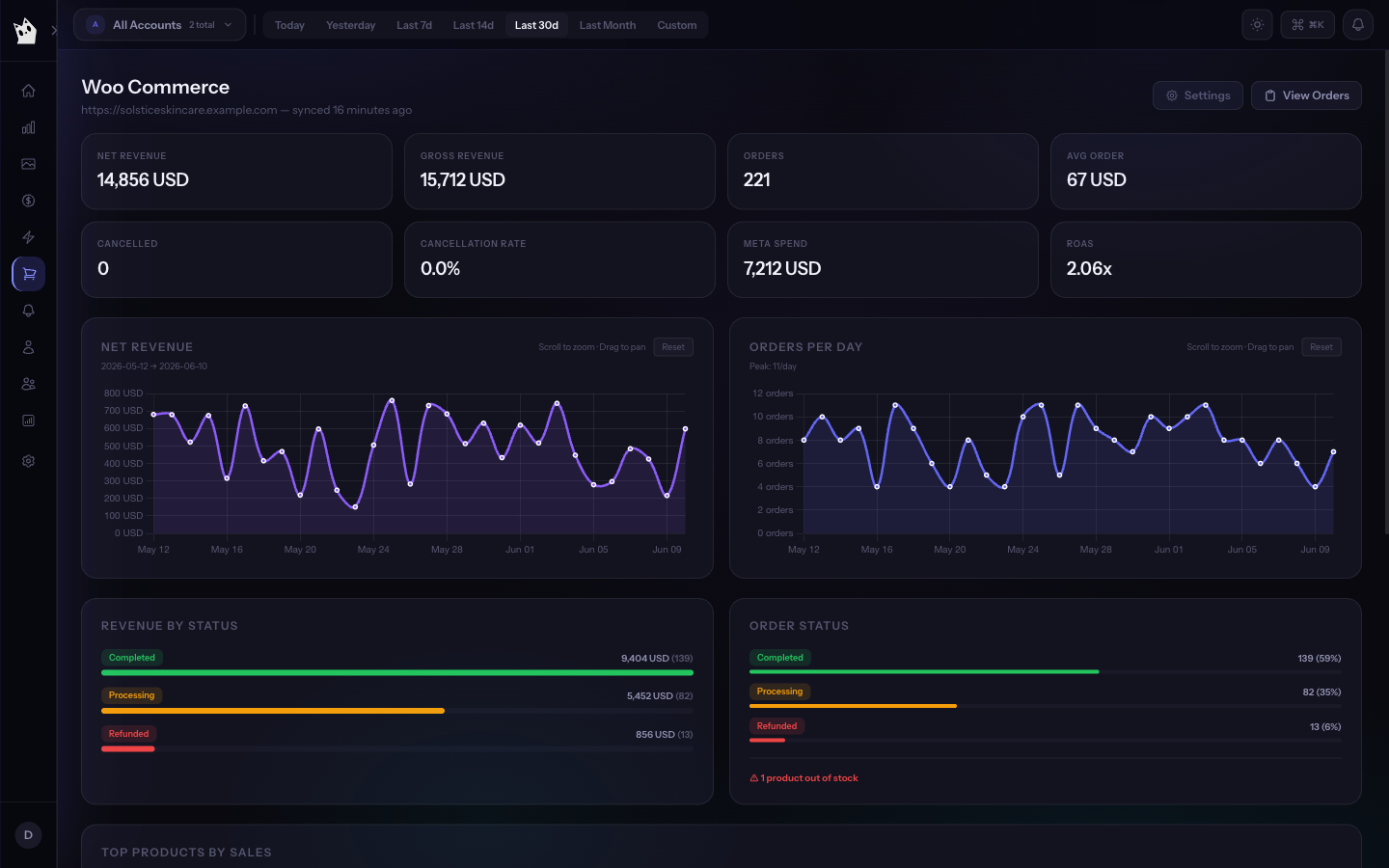Click the Top Products By Sales heading
1389x868 pixels.
[x=186, y=853]
